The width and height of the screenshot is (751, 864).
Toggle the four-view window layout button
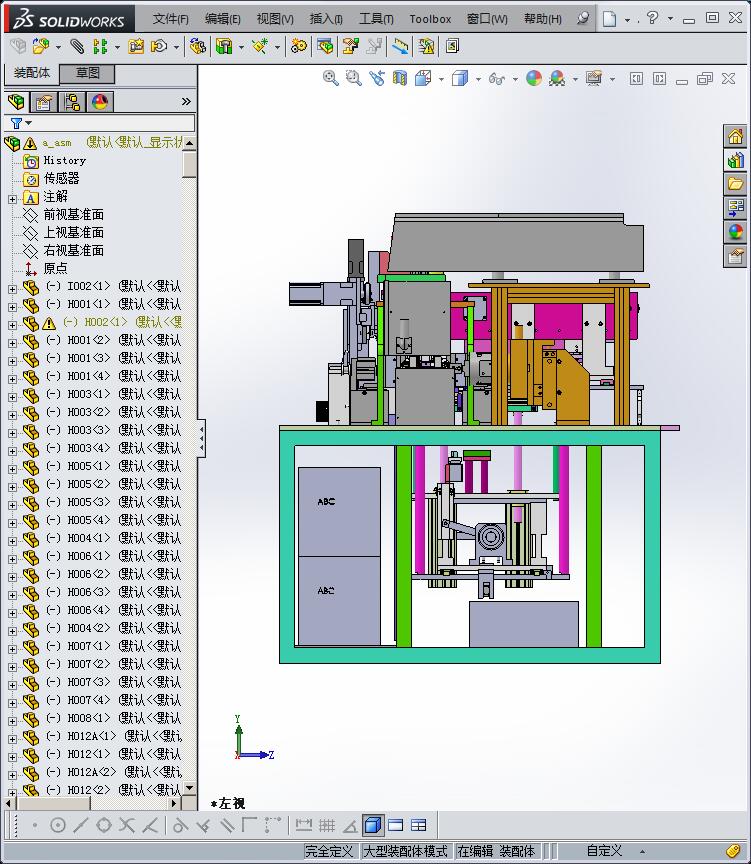(419, 825)
